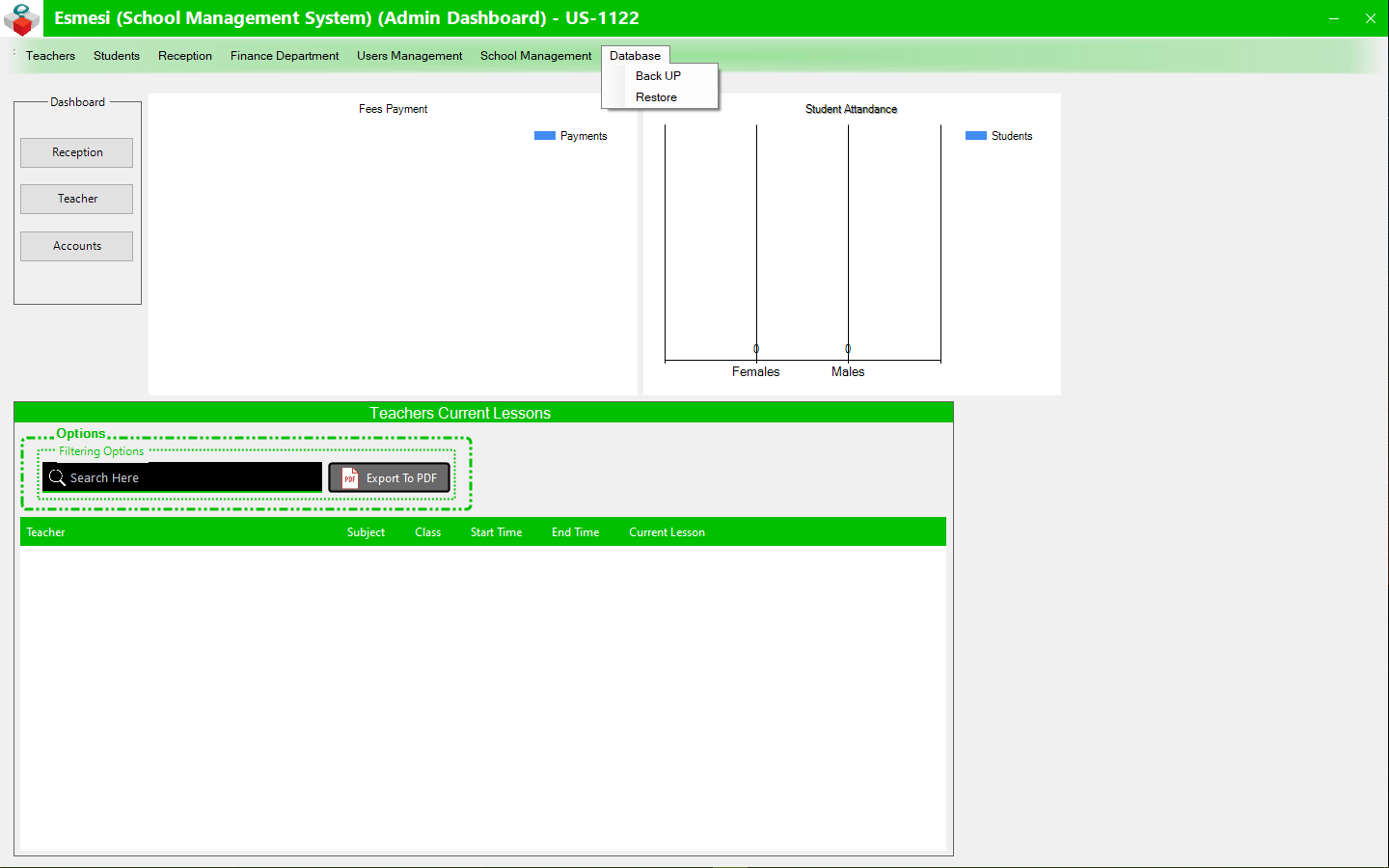Sort by the Subject column header
1389x868 pixels.
(x=366, y=532)
